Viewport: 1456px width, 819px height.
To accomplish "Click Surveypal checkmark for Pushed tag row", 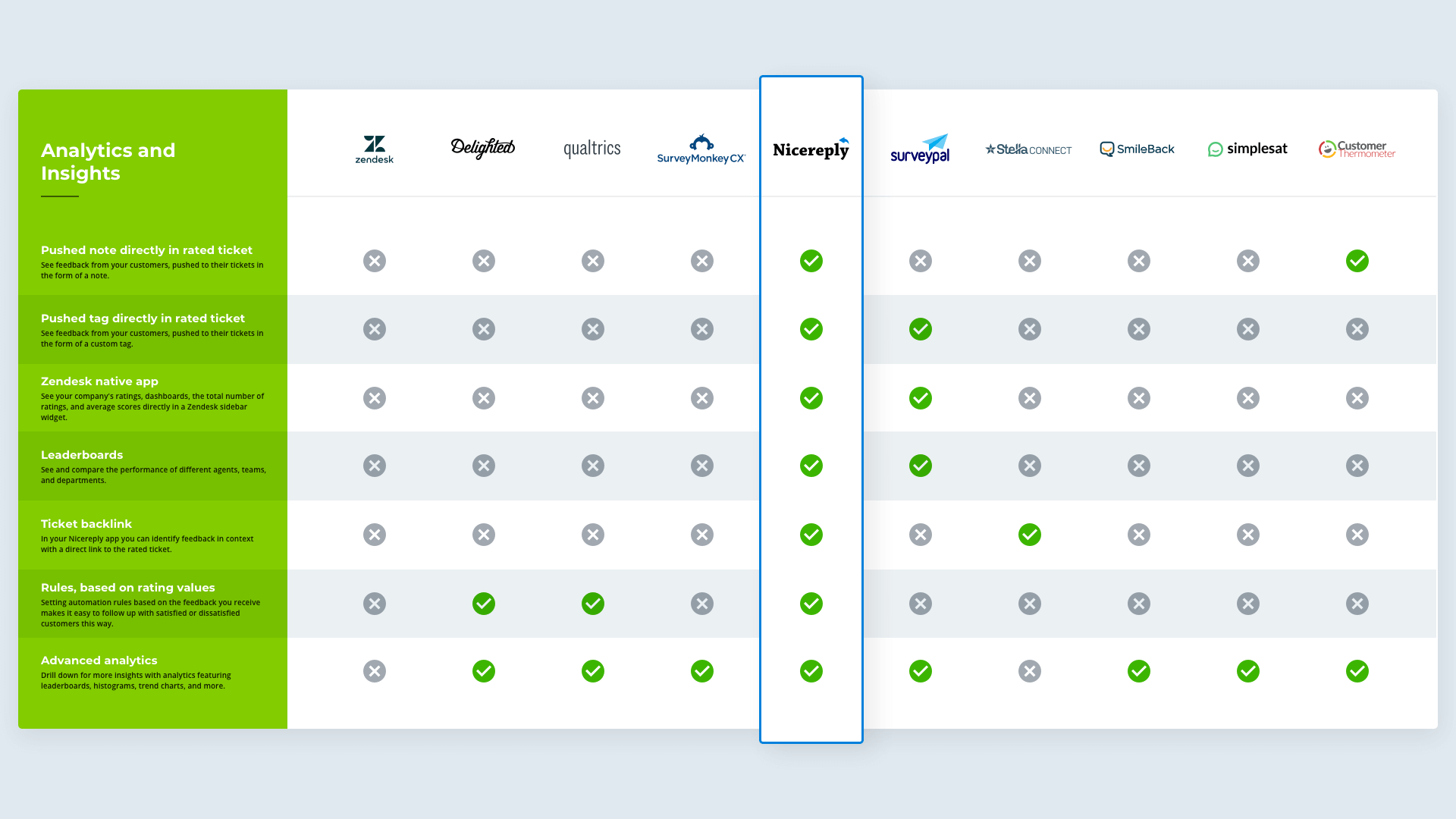I will 921,329.
